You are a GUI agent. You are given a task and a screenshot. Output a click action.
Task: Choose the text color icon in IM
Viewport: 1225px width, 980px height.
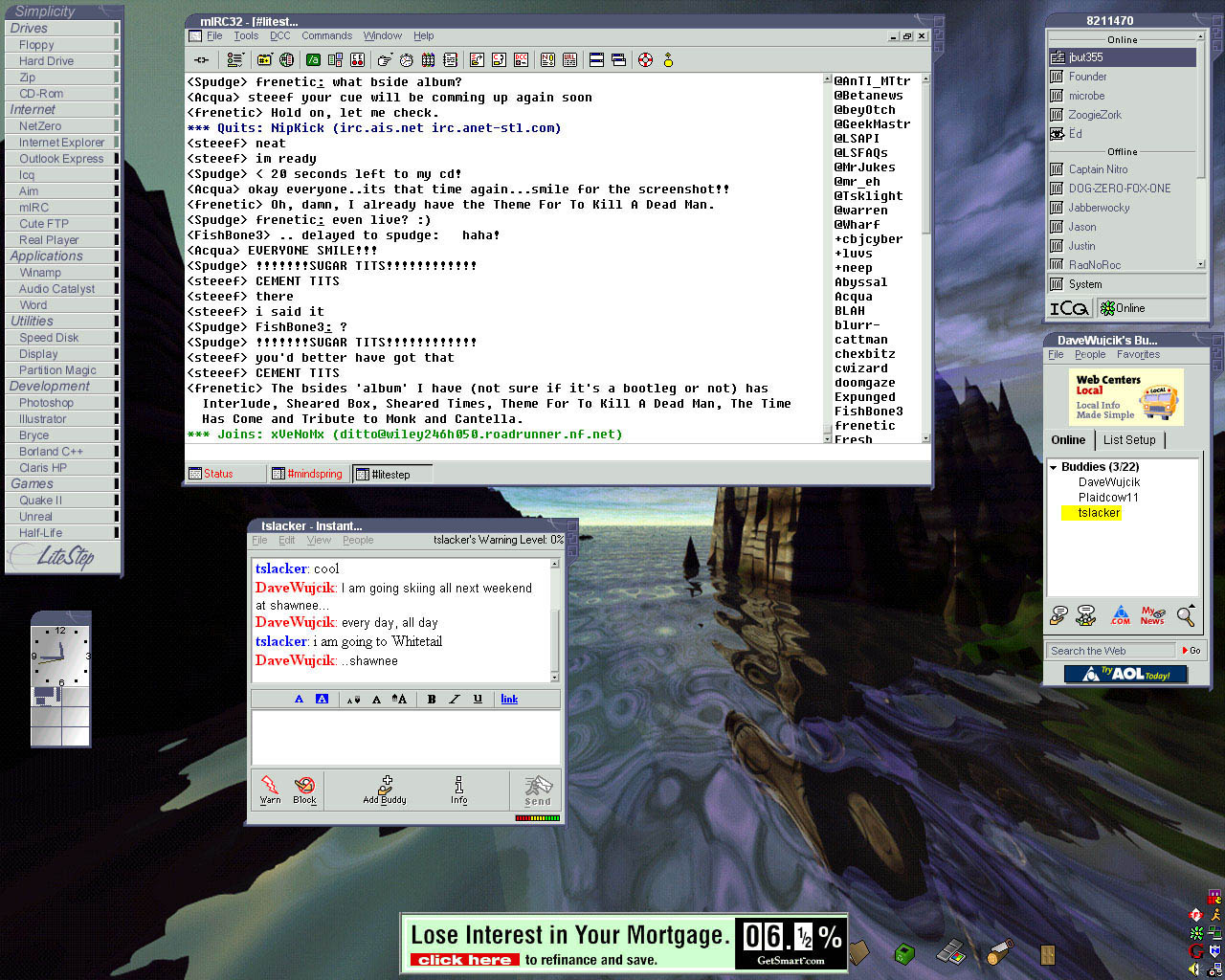point(299,699)
